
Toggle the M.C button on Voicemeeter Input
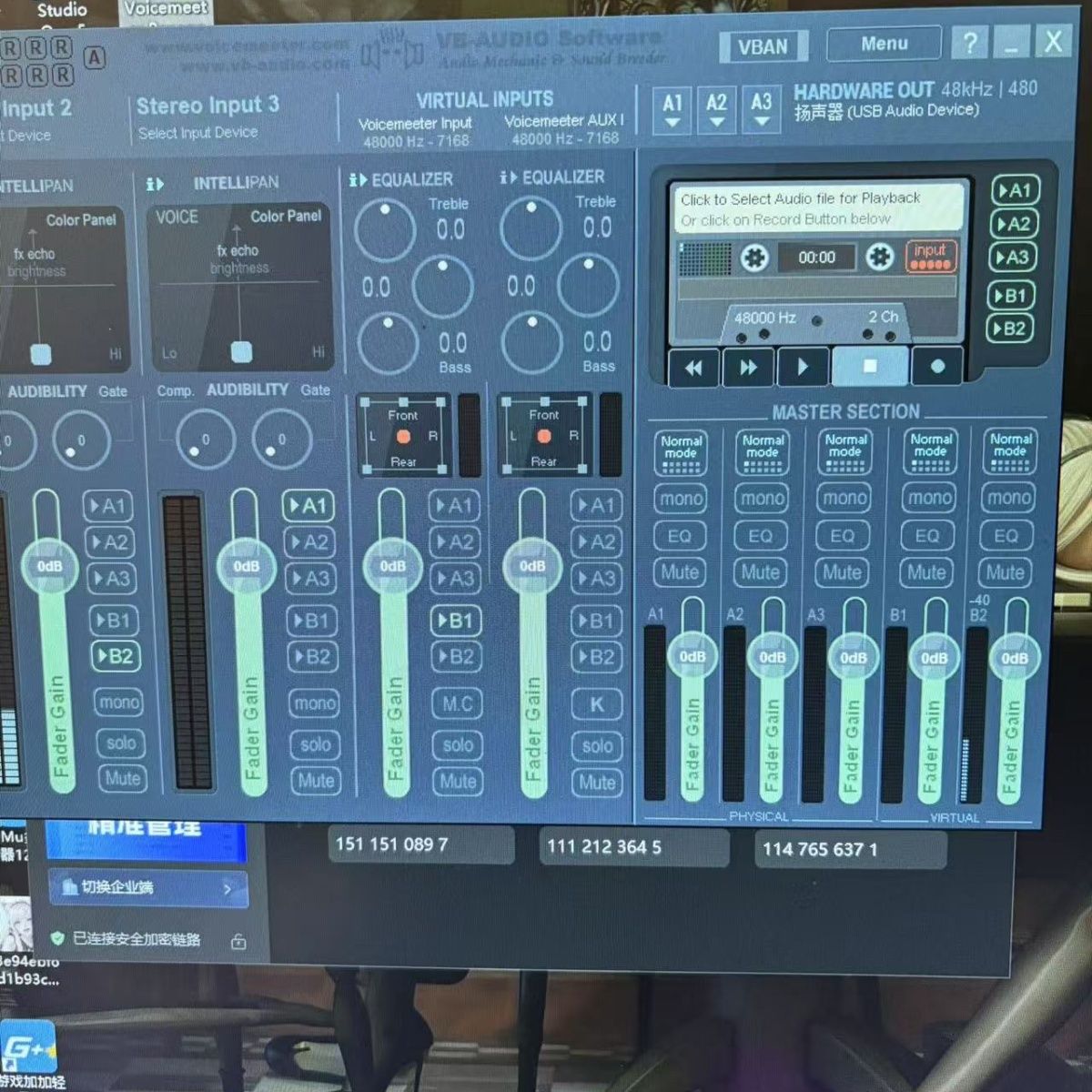pyautogui.click(x=457, y=703)
